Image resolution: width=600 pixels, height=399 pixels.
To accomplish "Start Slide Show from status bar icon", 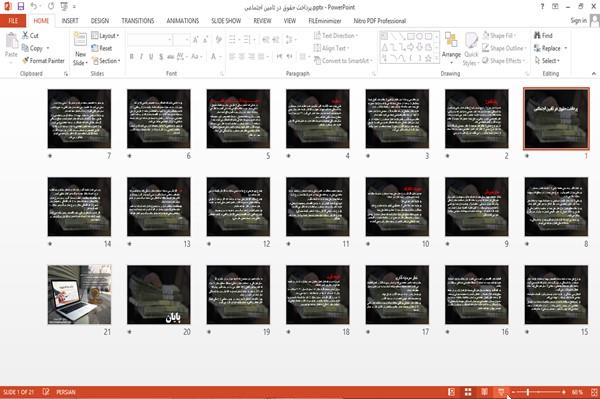I will click(x=501, y=392).
